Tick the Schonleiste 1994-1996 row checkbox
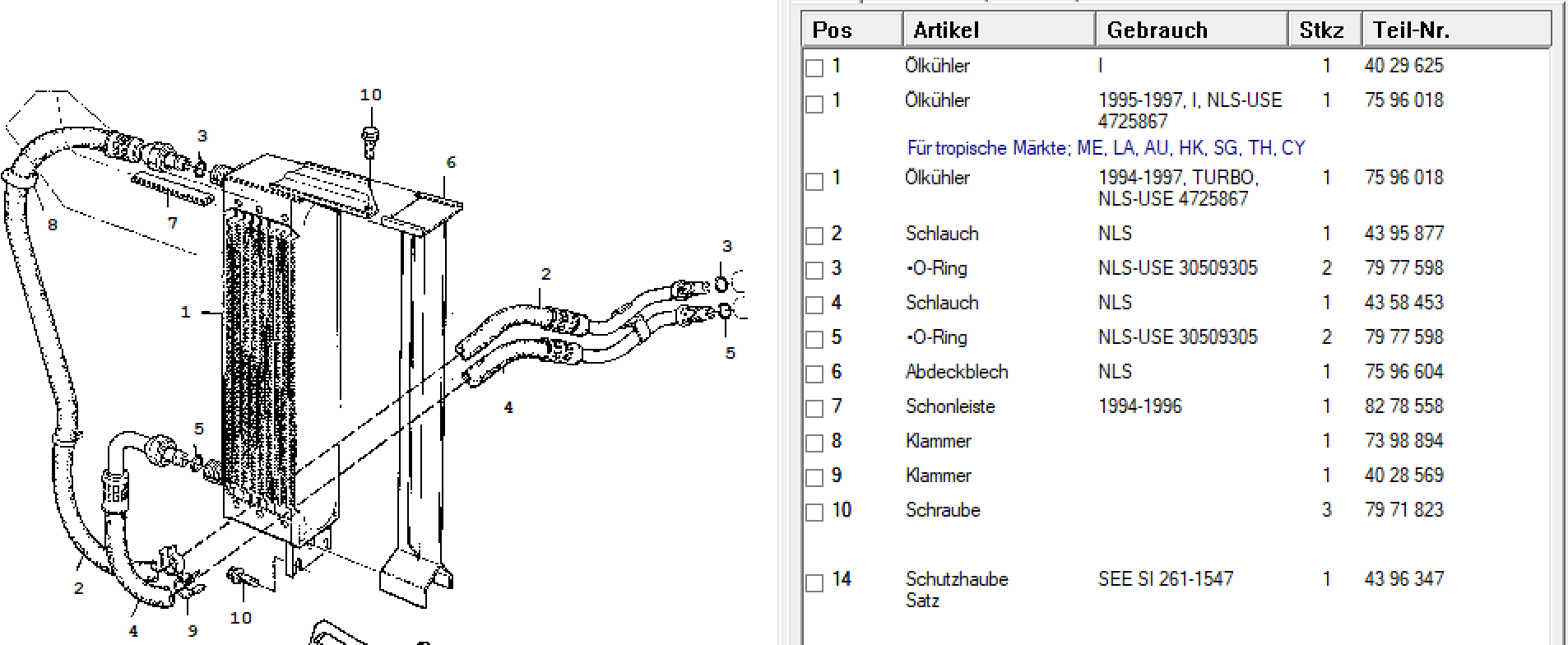 tap(814, 408)
